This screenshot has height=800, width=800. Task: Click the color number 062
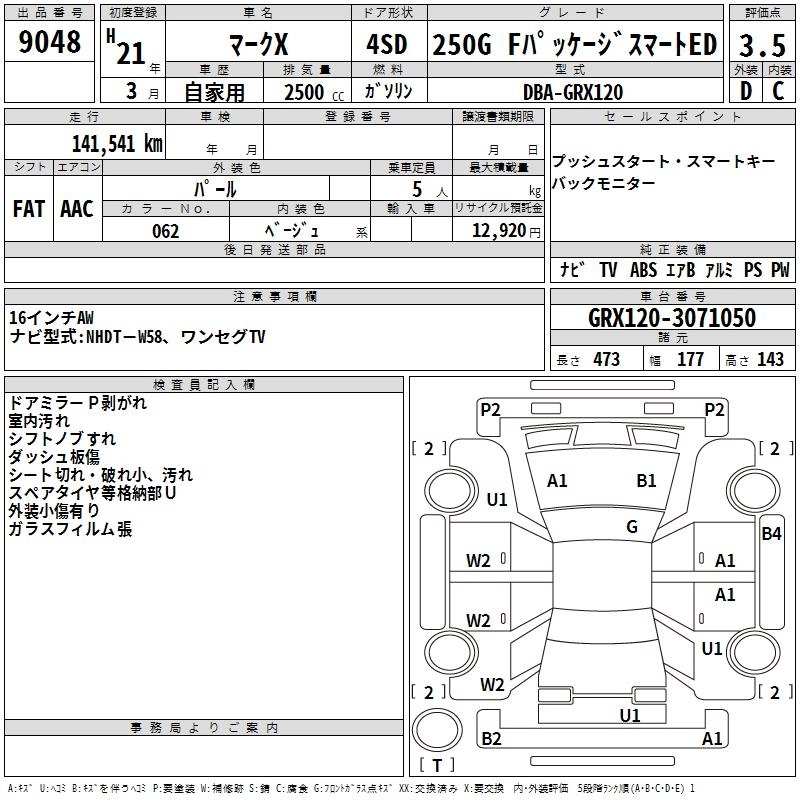click(166, 231)
